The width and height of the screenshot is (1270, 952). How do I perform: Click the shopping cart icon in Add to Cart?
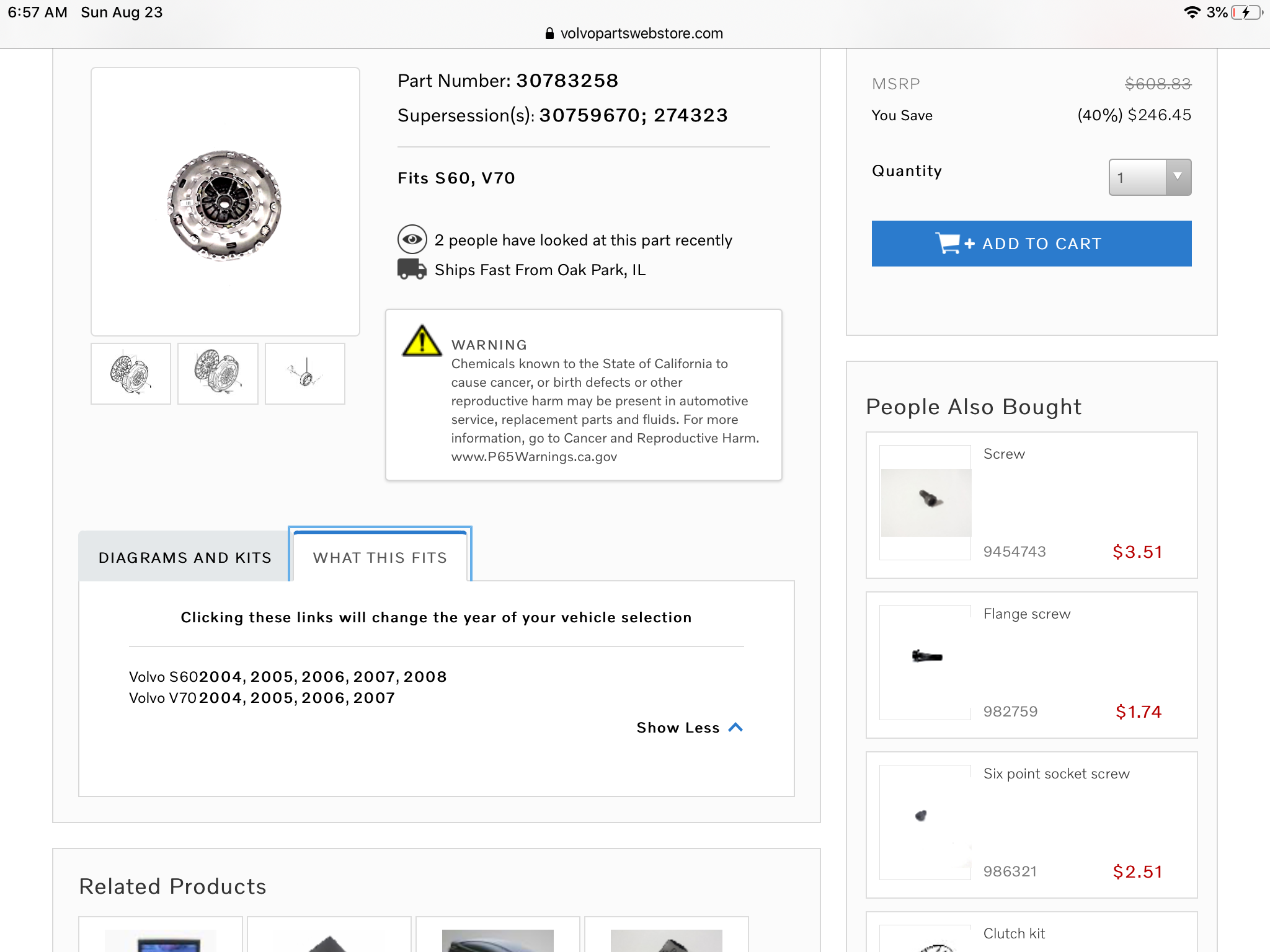point(948,244)
